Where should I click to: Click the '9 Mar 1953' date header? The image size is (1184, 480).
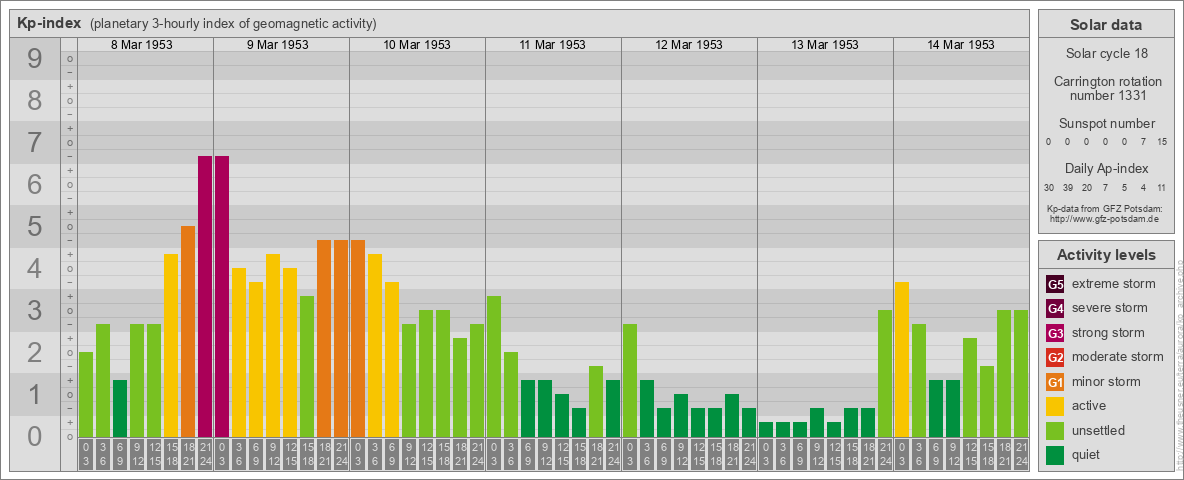[x=278, y=45]
